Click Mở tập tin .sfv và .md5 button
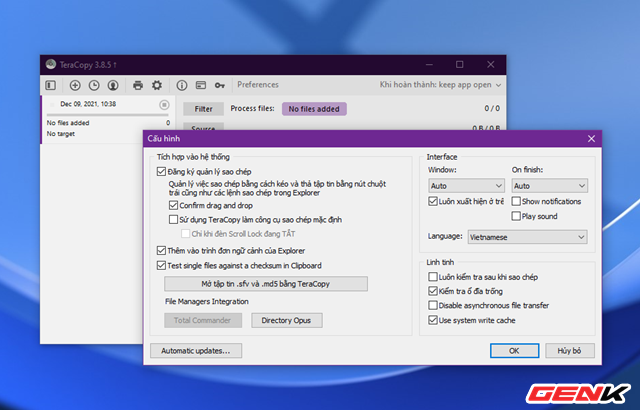640x410 pixels. pos(266,284)
